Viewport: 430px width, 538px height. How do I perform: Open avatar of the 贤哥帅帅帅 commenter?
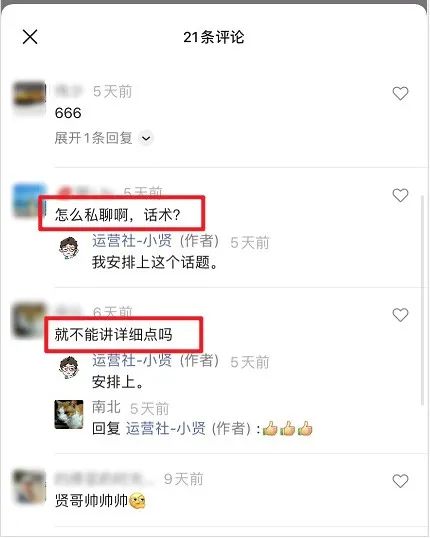[x=29, y=487]
